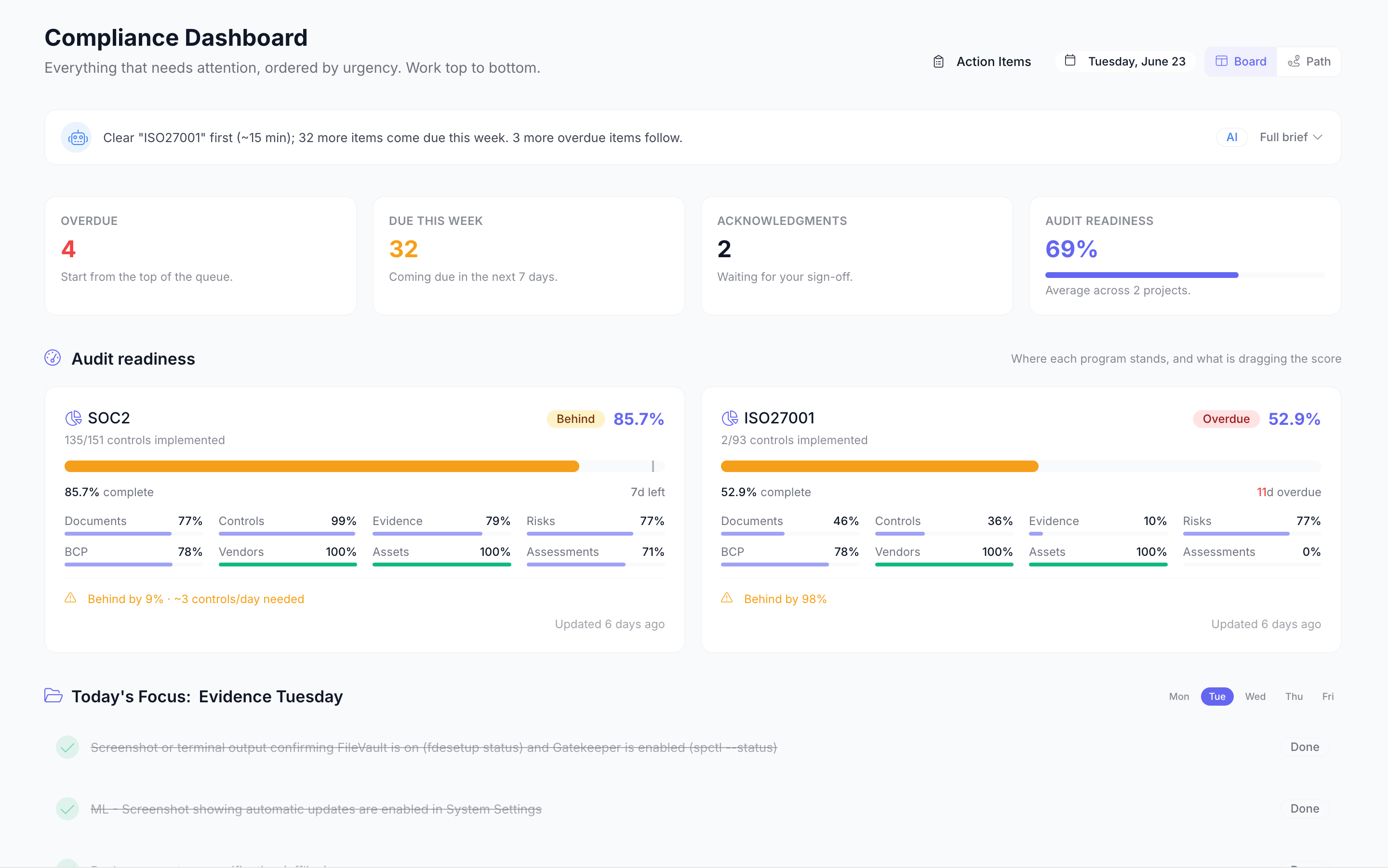Click ISO27001 Evidence 10% metric
Image resolution: width=1388 pixels, height=868 pixels.
1097,524
